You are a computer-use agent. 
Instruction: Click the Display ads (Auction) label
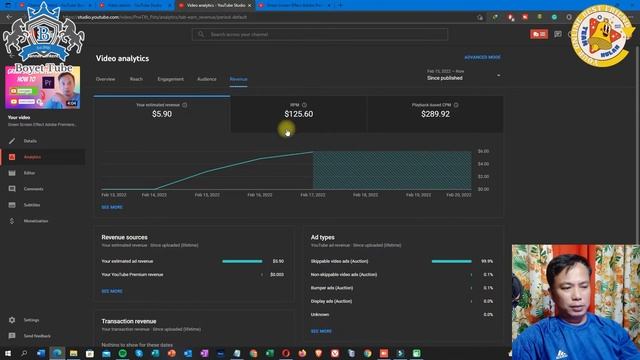331,301
